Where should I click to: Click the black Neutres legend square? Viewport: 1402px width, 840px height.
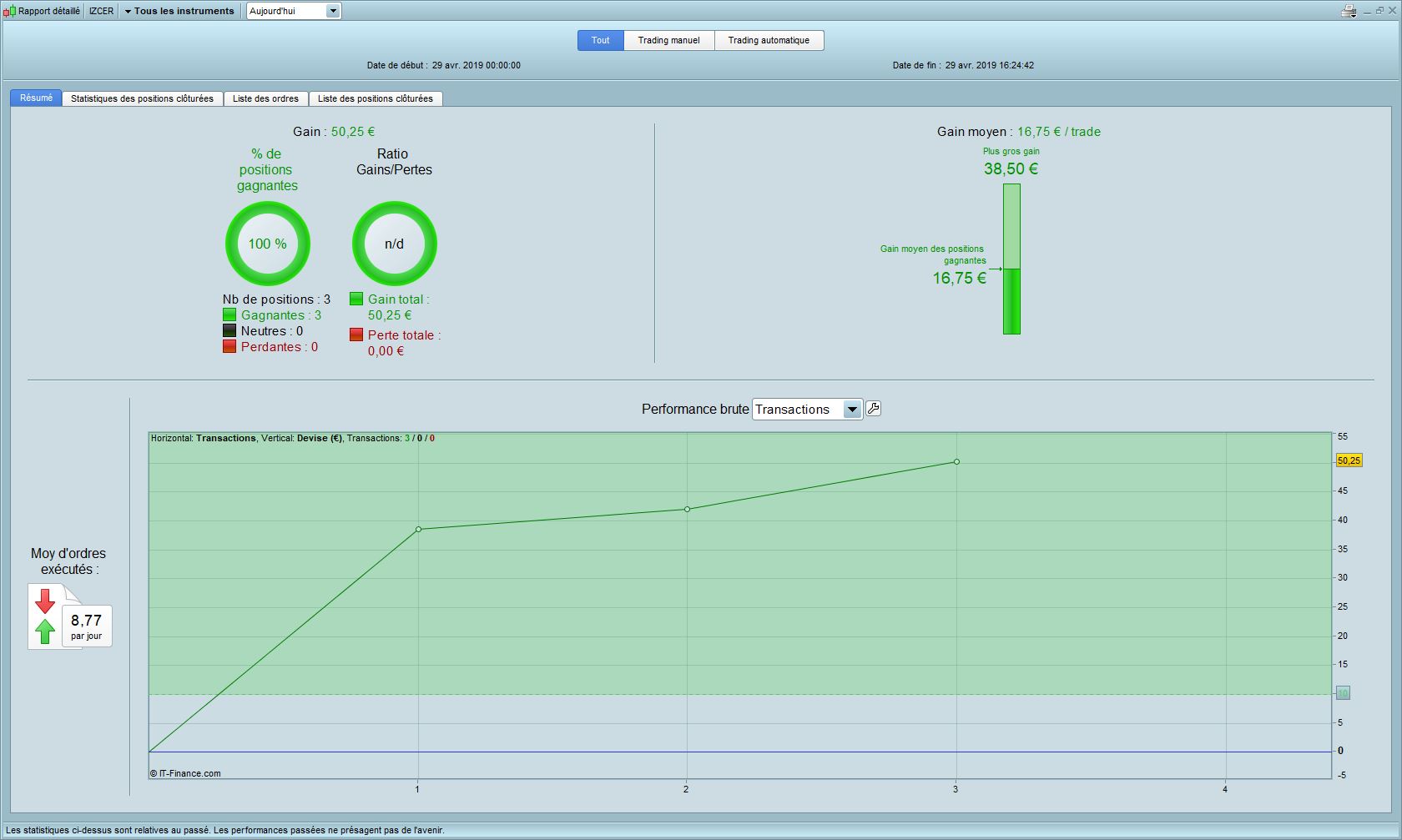229,331
